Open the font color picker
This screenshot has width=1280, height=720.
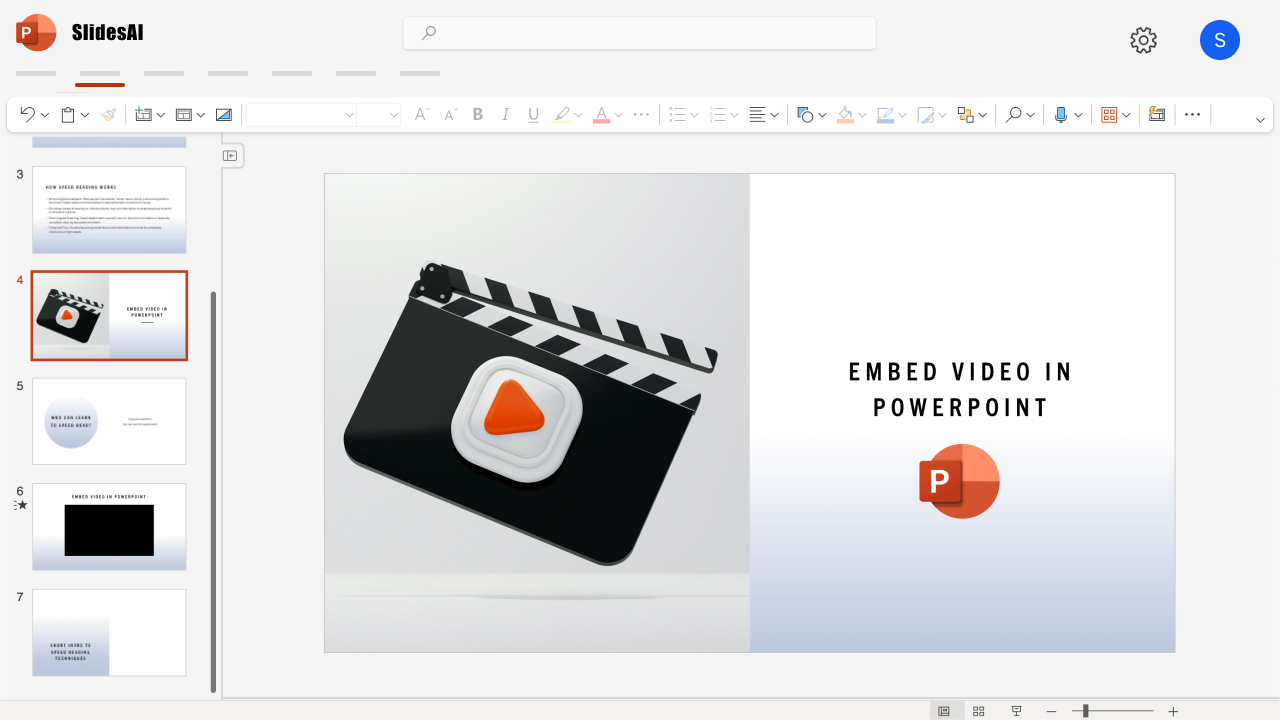tap(603, 114)
